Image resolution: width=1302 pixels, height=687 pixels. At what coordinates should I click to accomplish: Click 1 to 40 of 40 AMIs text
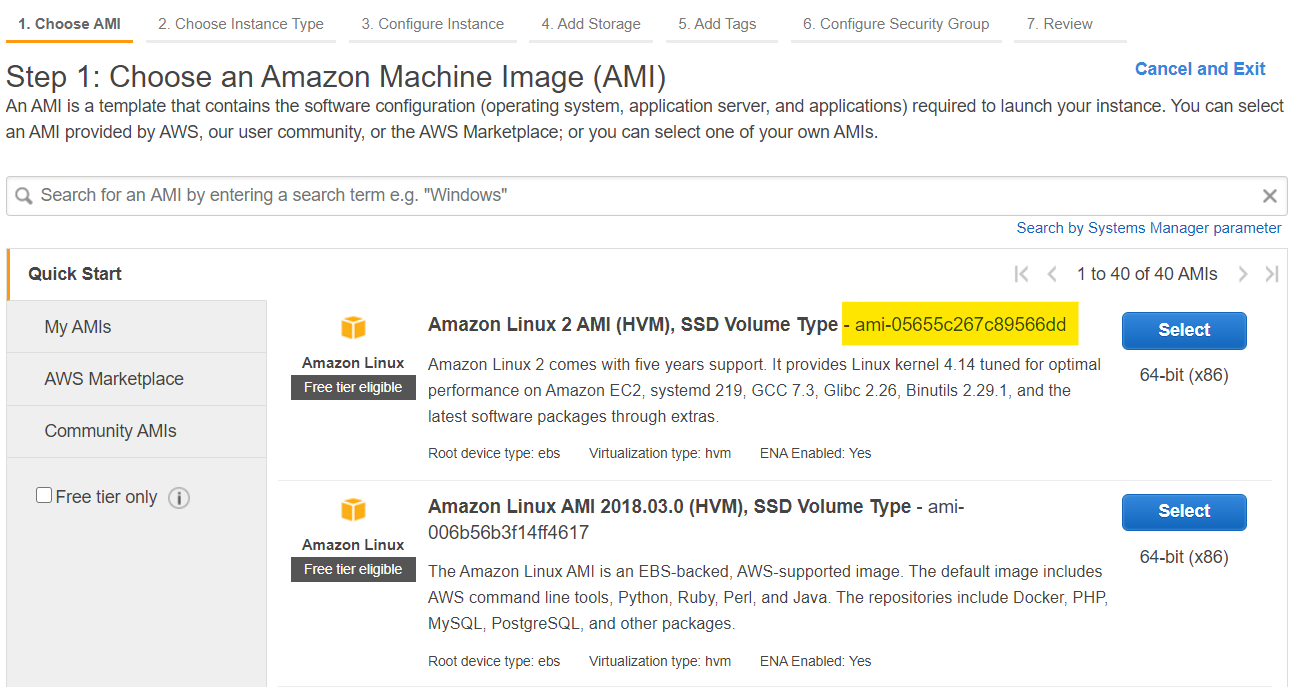coord(1147,274)
